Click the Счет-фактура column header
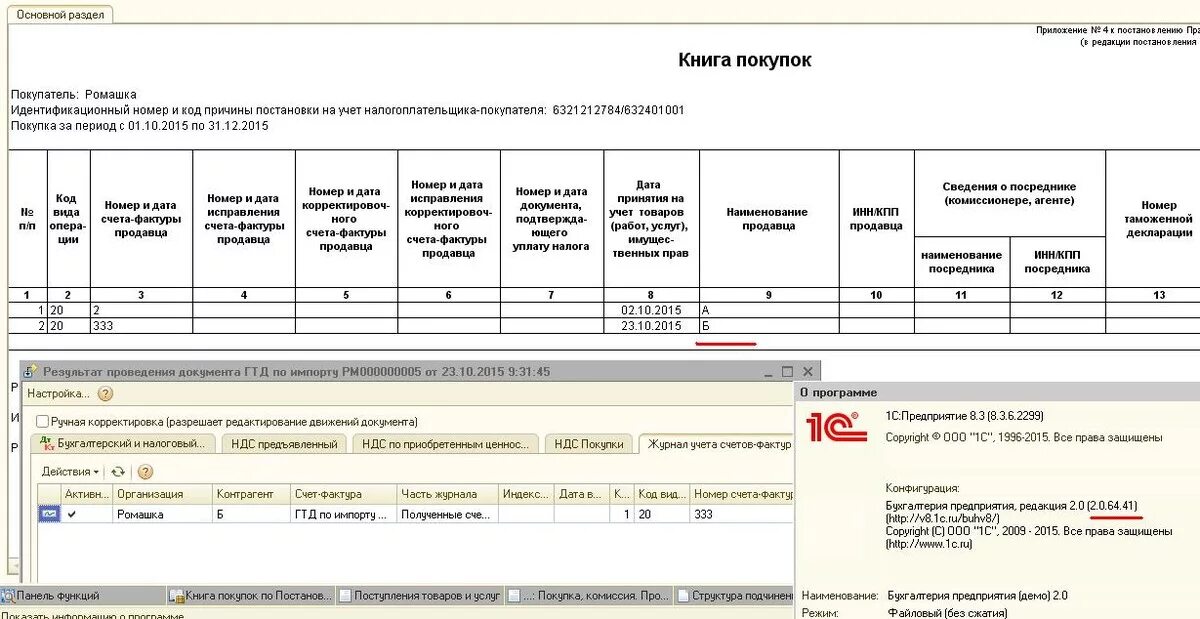Image resolution: width=1200 pixels, height=619 pixels. 343,494
